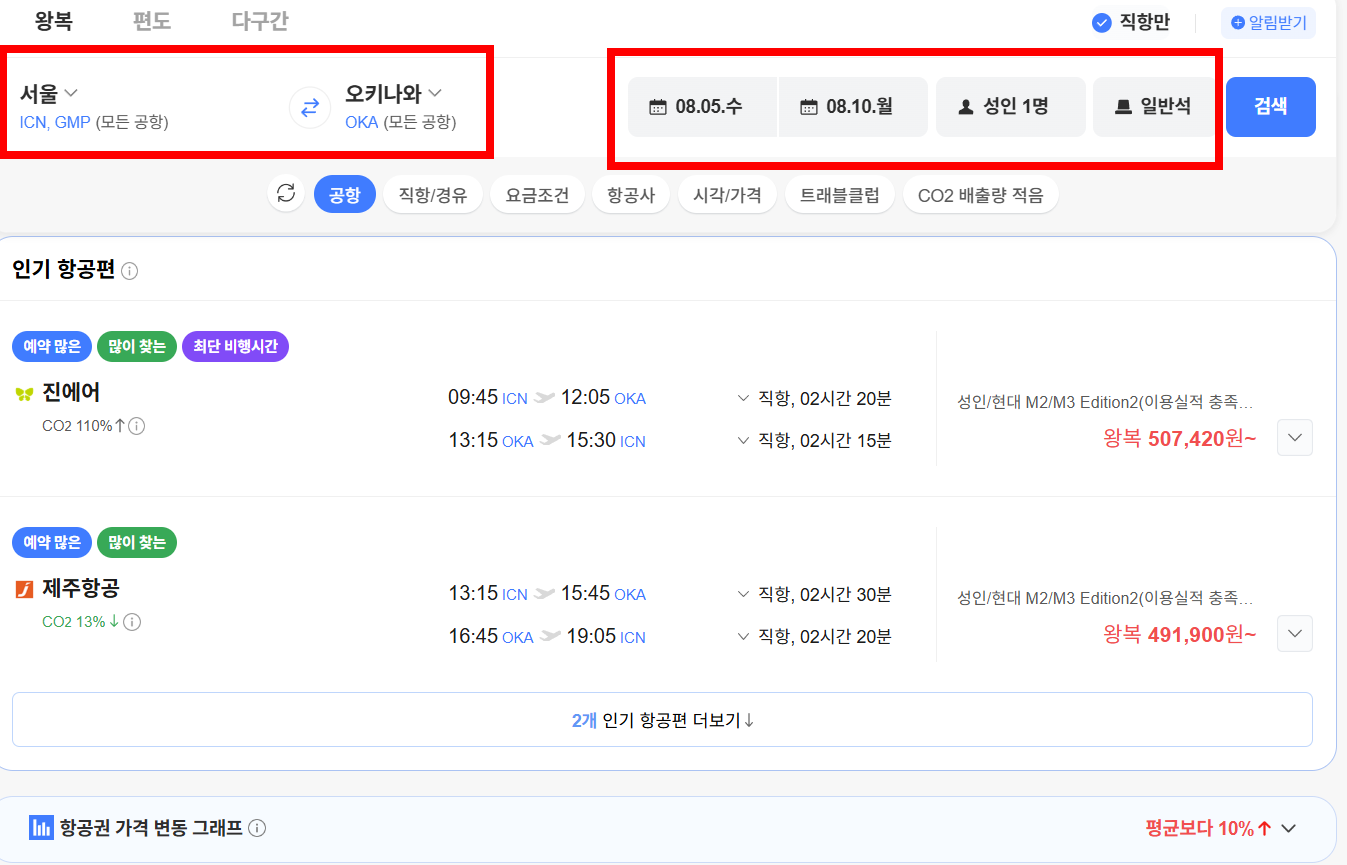Image resolution: width=1347 pixels, height=865 pixels.
Task: Open the 항공사 filter
Action: tap(631, 194)
